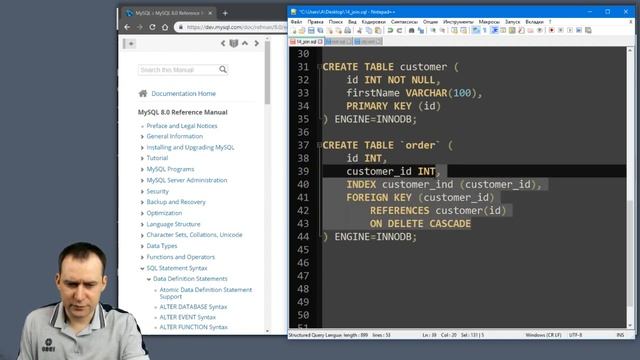
Task: Click the Redo arrow in Notepad++ toolbar
Action: pos(400,30)
